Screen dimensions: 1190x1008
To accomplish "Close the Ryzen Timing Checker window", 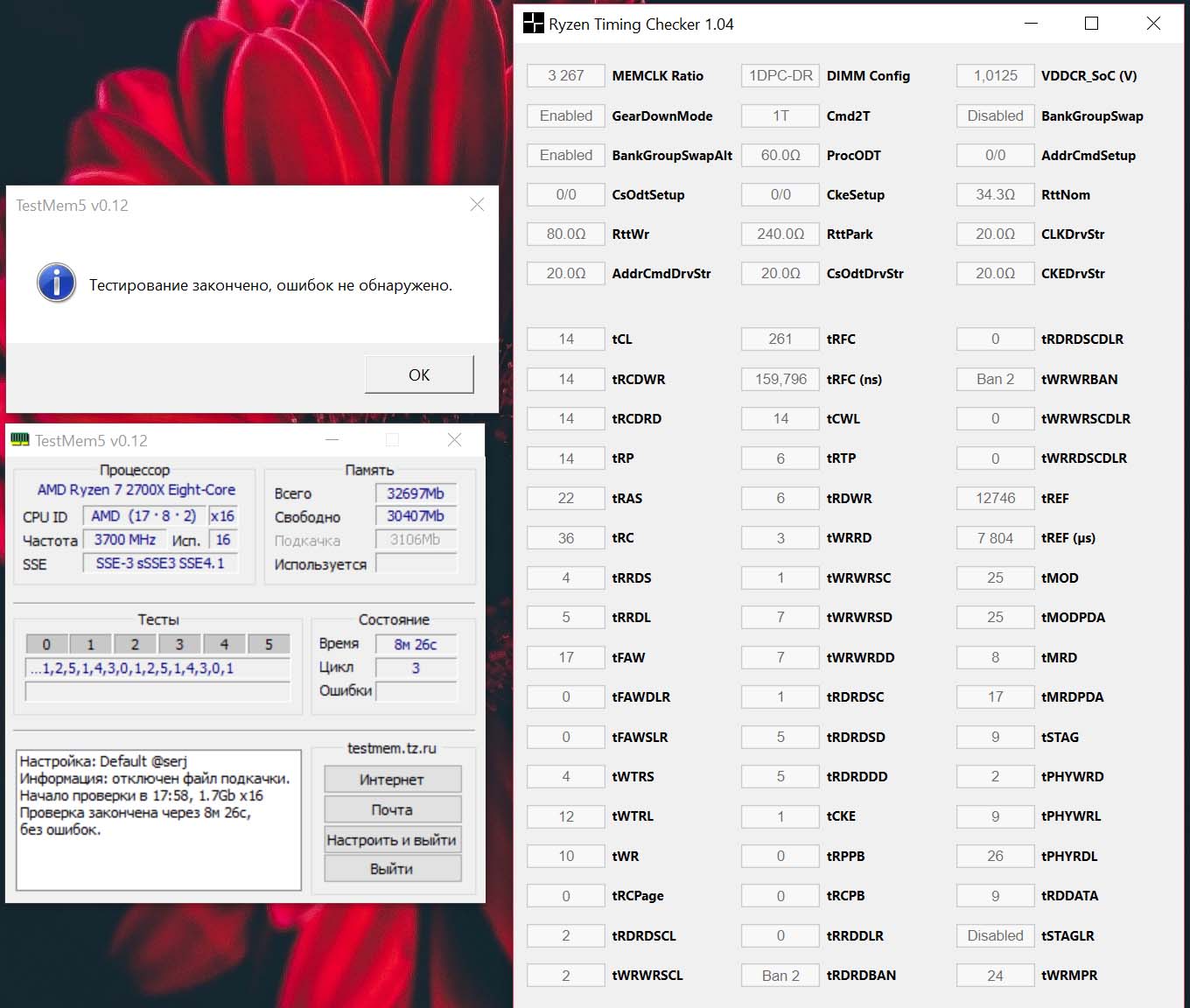I will [1153, 24].
